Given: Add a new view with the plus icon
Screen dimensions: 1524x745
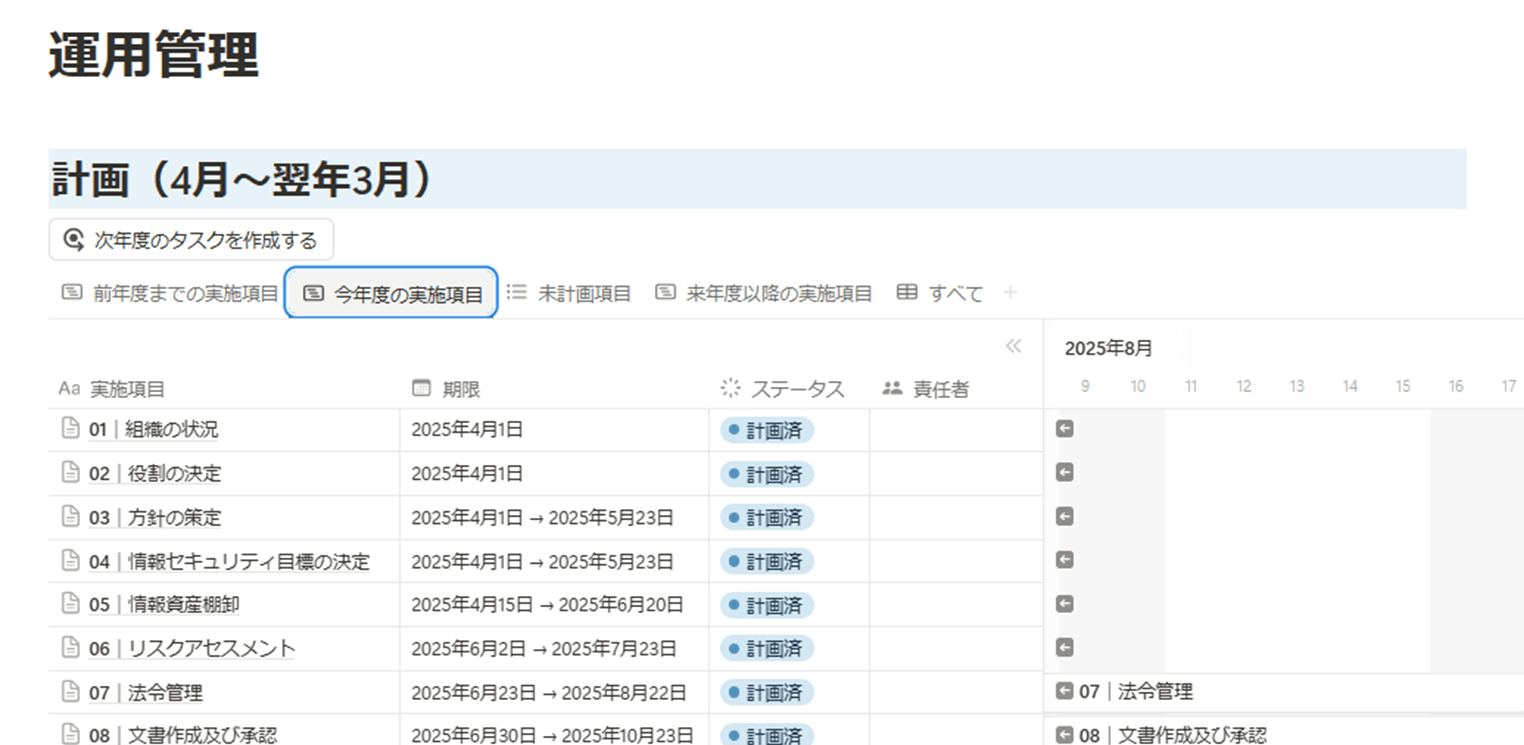Looking at the screenshot, I should point(1010,292).
